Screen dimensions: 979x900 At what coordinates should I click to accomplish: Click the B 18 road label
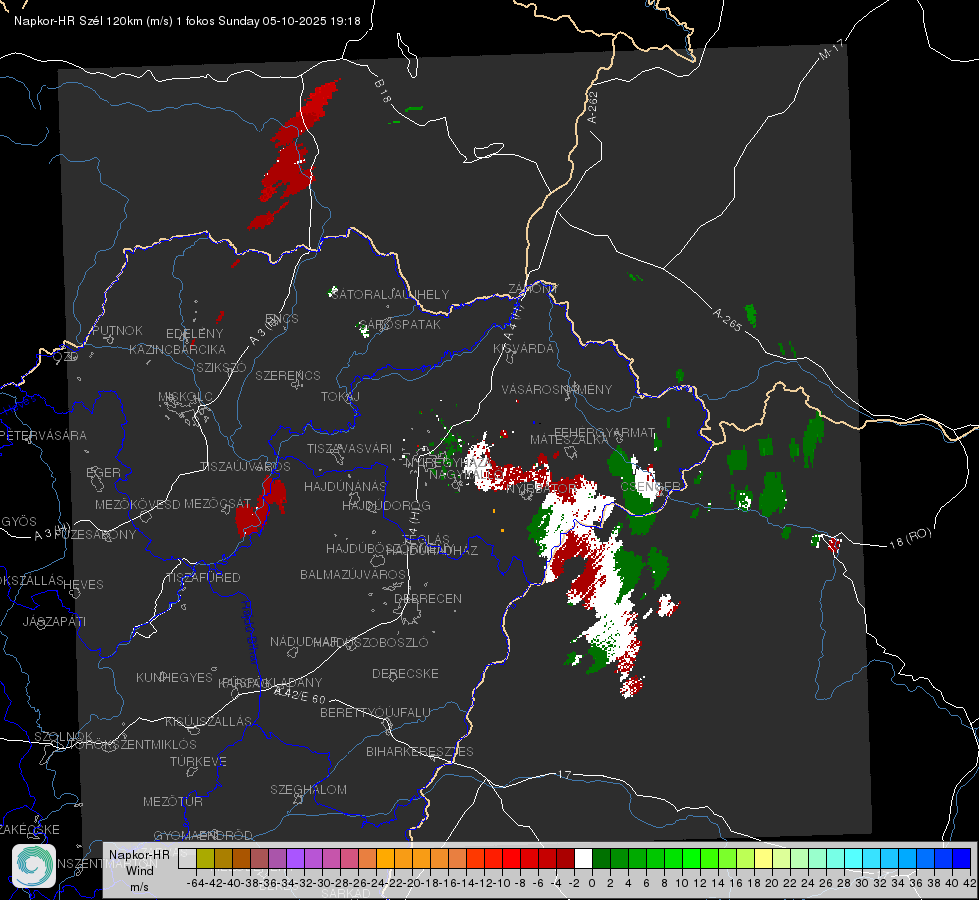tap(383, 91)
